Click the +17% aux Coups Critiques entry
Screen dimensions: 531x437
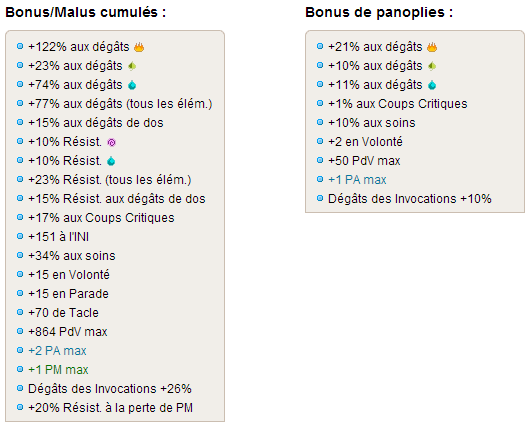coord(101,218)
